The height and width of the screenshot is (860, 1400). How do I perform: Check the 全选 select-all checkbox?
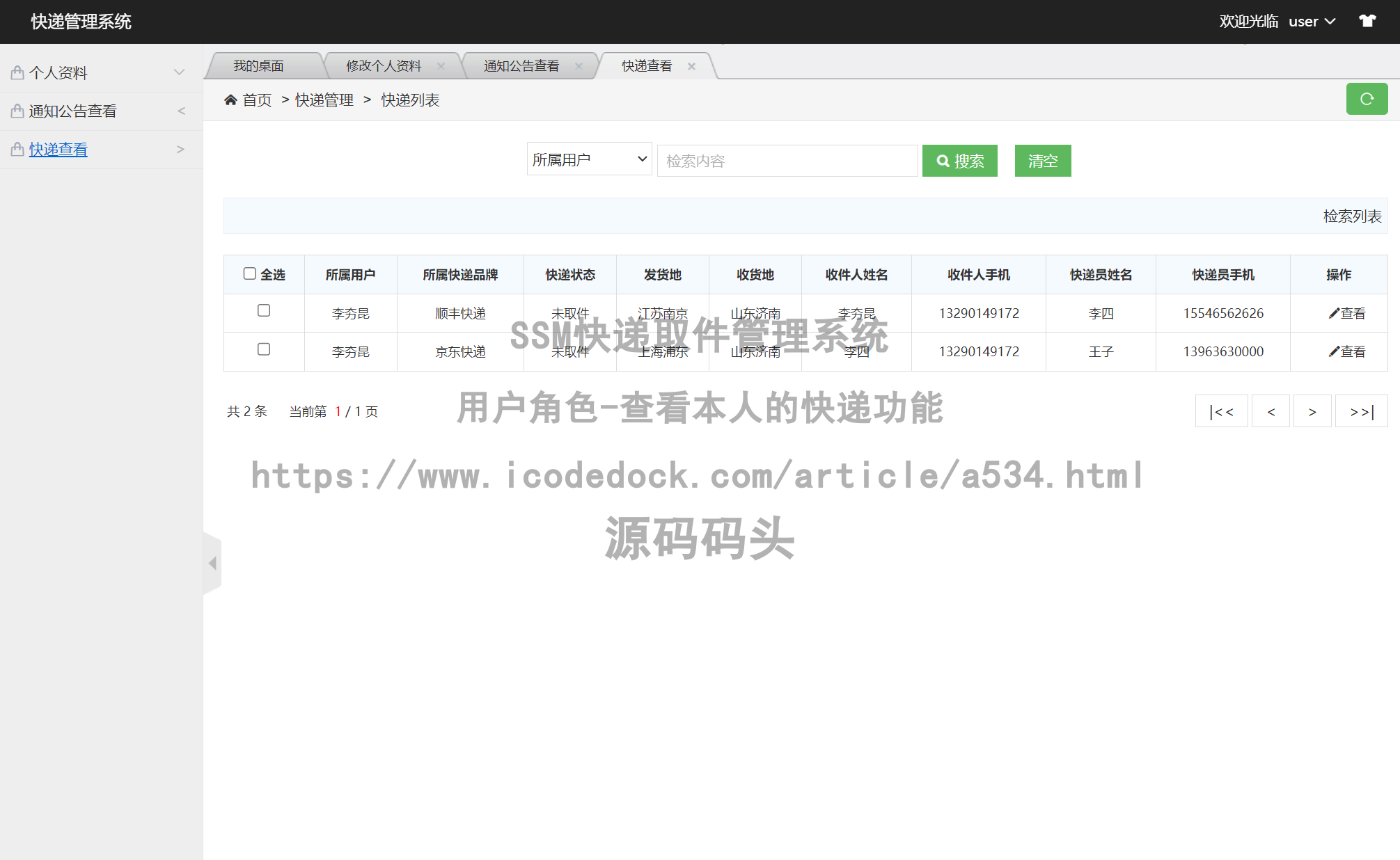pos(250,273)
